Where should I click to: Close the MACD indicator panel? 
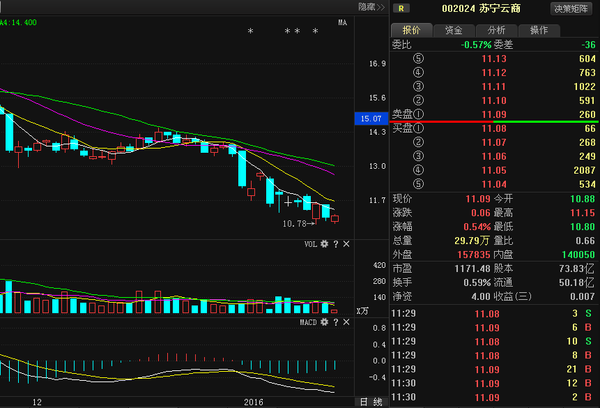coord(347,323)
